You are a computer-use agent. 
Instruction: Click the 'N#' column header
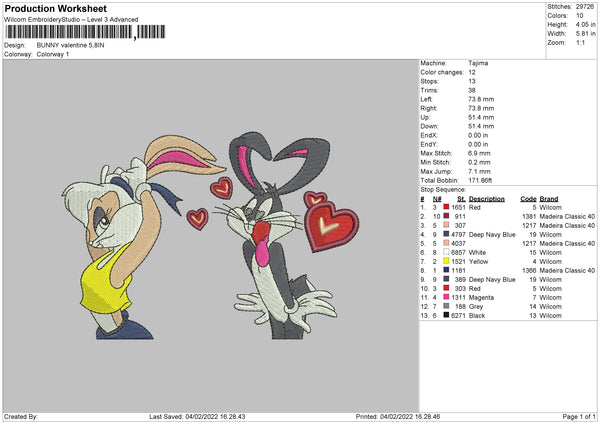tap(437, 199)
